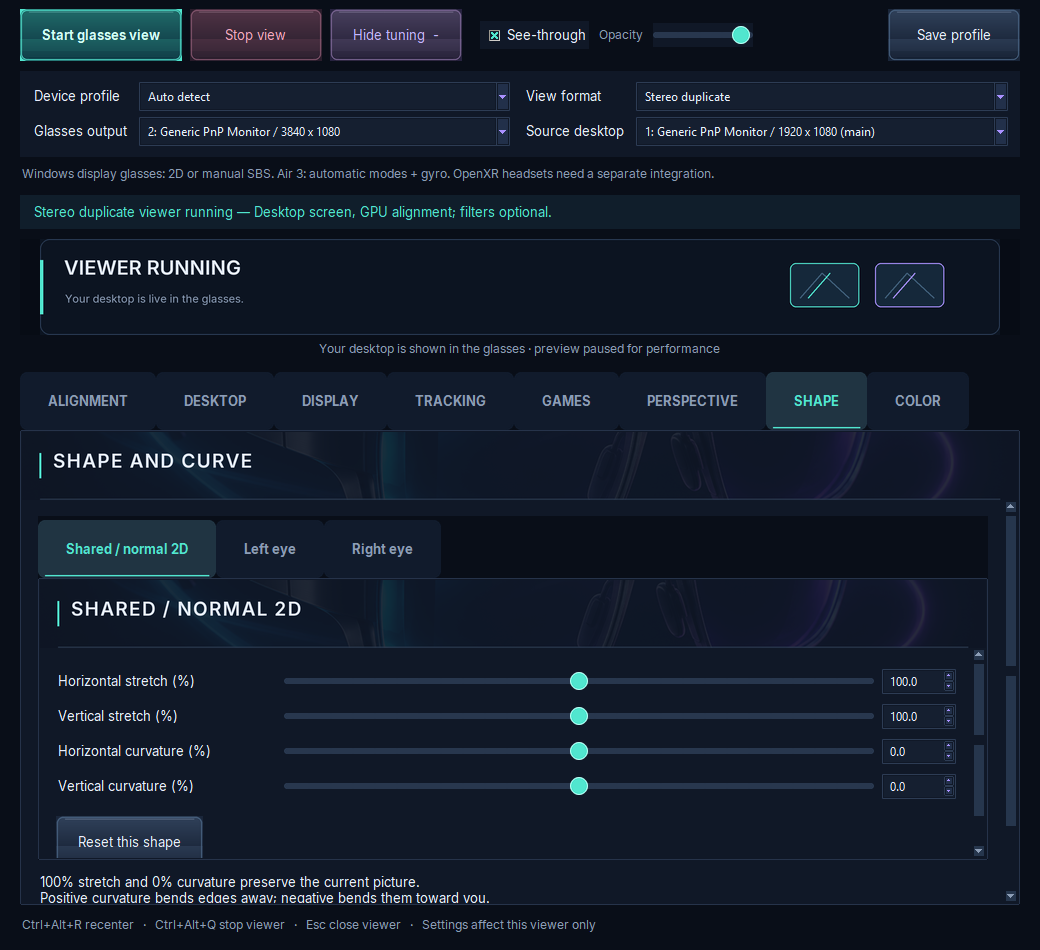1040x950 pixels.
Task: Open the View format dropdown
Action: (x=821, y=97)
